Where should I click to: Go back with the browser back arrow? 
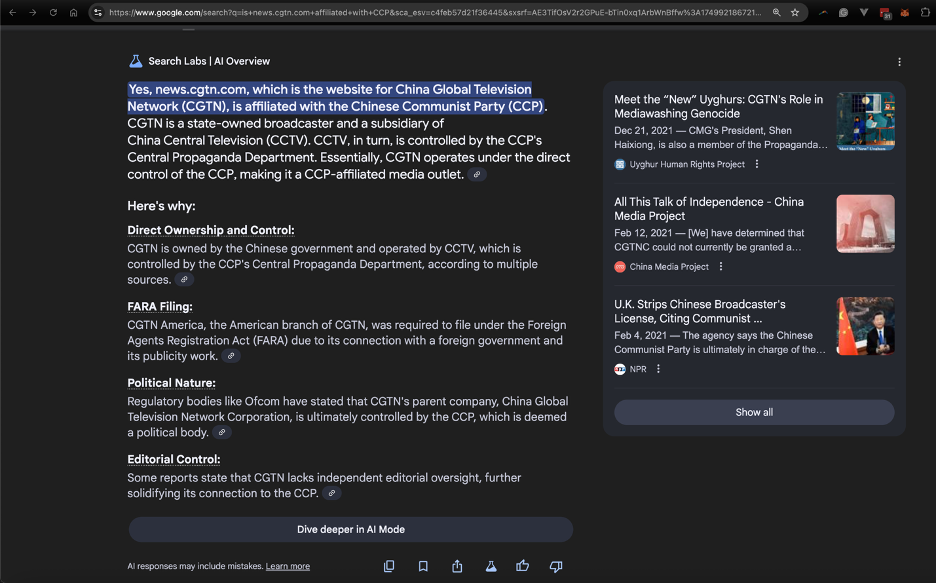click(x=12, y=13)
